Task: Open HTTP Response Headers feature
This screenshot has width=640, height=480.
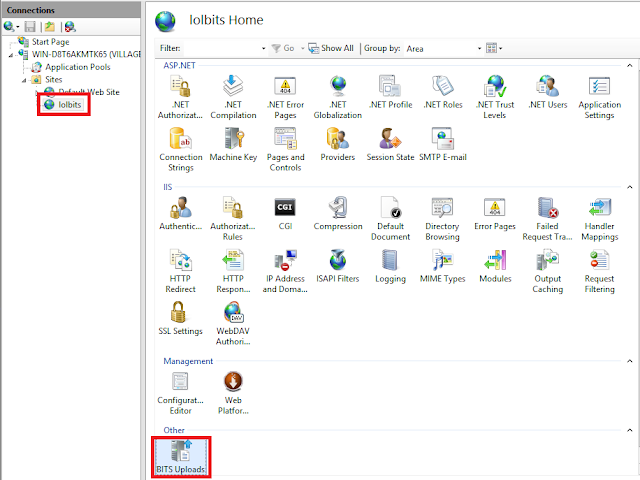Action: [233, 271]
